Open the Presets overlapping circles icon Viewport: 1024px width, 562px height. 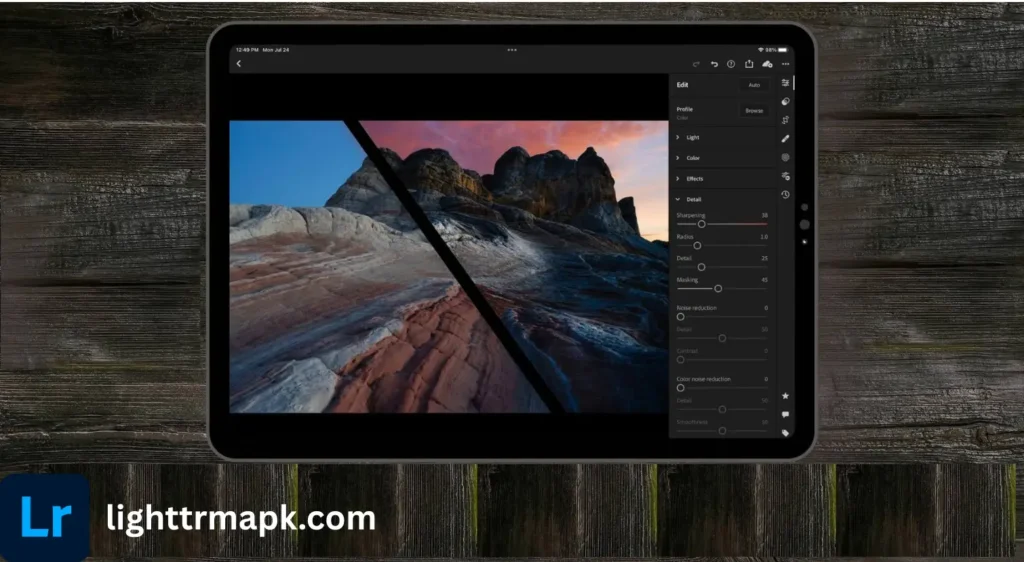786,101
